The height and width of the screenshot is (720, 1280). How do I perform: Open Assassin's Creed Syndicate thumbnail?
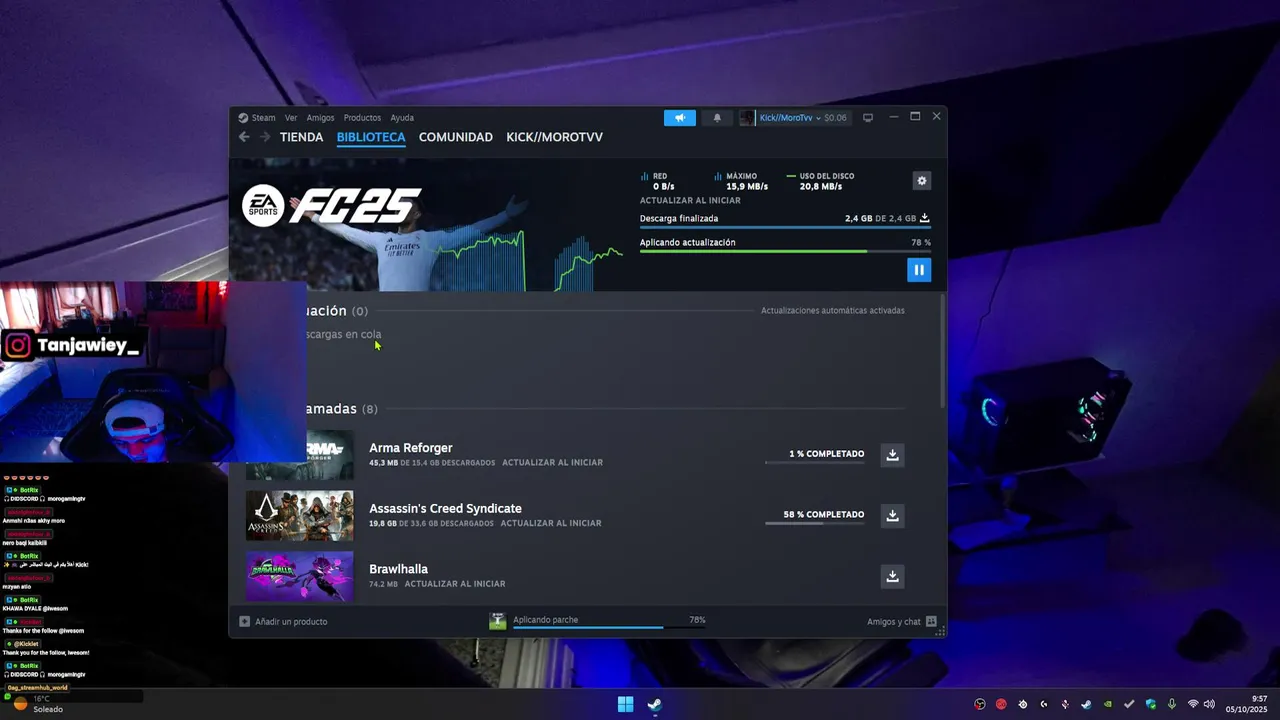pos(299,516)
